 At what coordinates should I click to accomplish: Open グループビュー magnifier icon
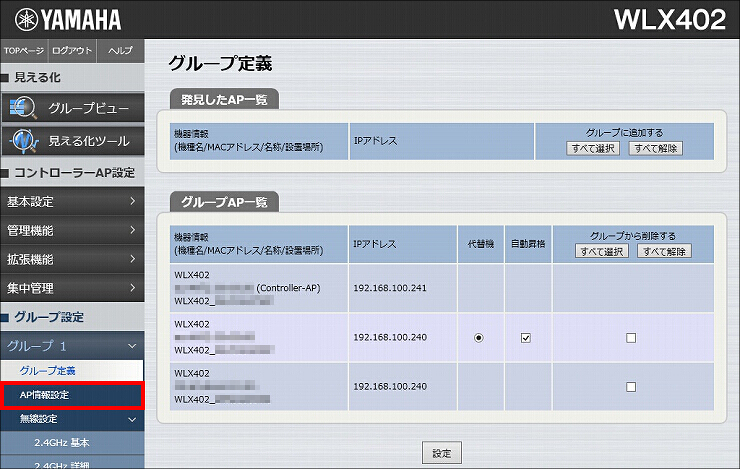coord(23,108)
